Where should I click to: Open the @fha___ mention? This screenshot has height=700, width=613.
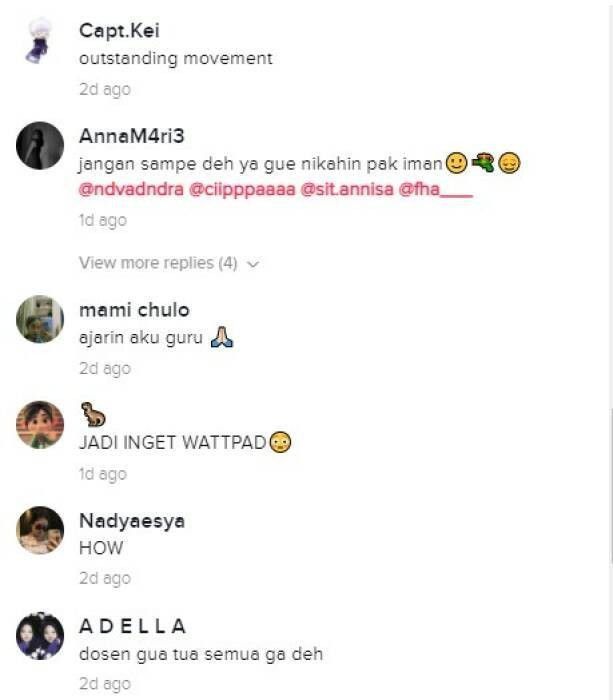coord(435,189)
